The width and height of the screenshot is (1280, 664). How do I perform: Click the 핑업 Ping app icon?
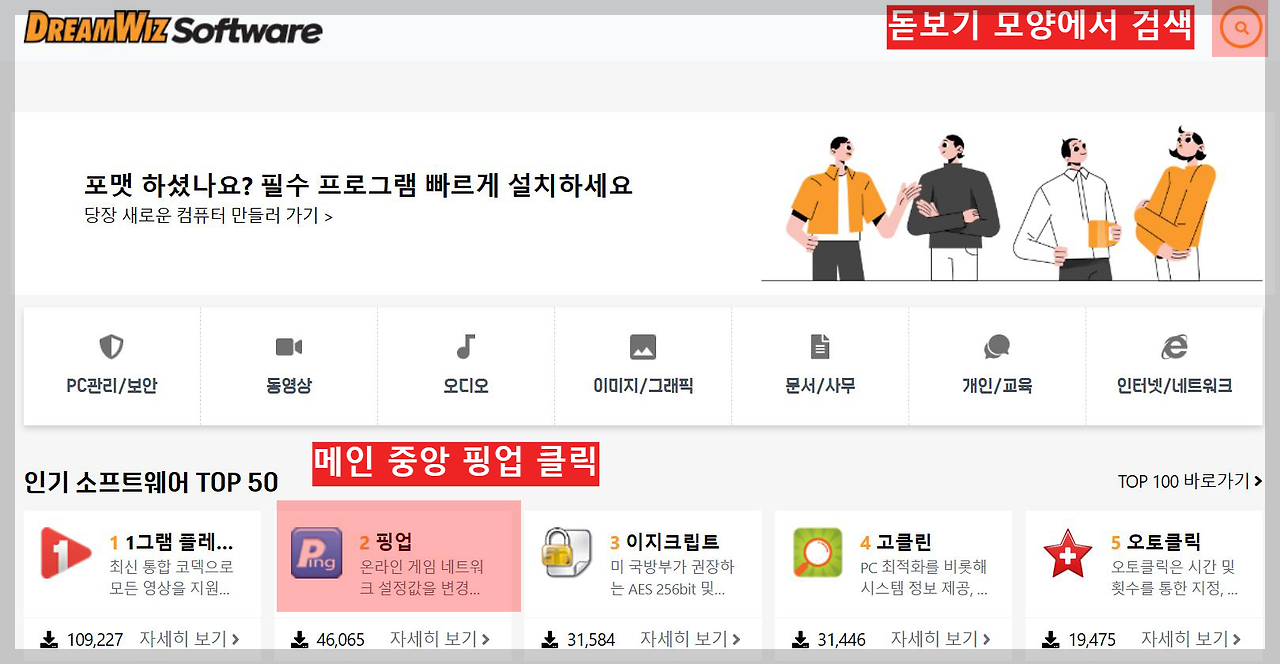[x=316, y=553]
